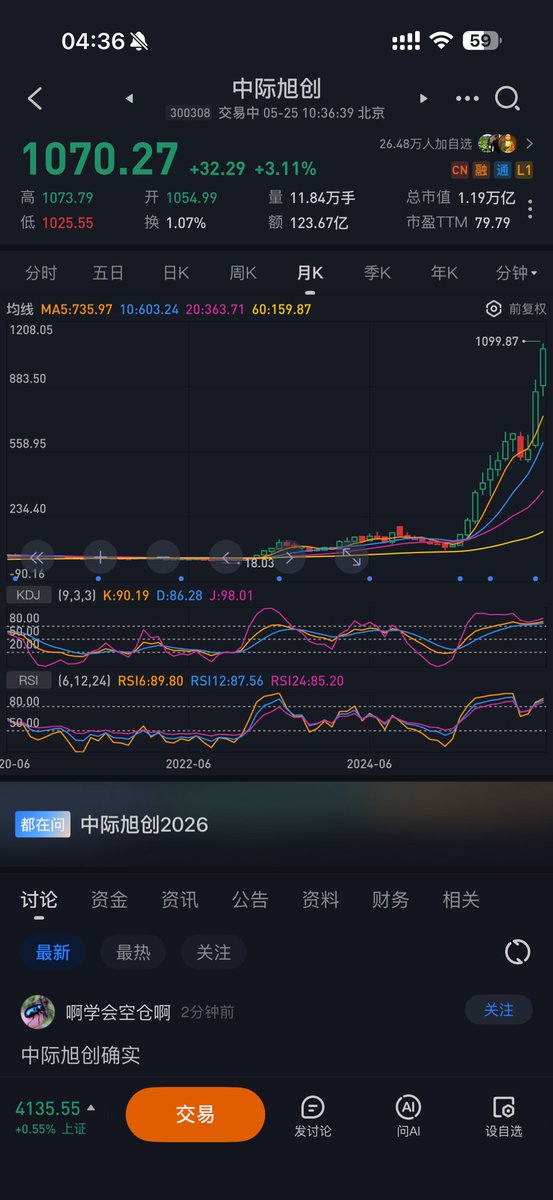Open the three-dot more options menu

point(467,98)
